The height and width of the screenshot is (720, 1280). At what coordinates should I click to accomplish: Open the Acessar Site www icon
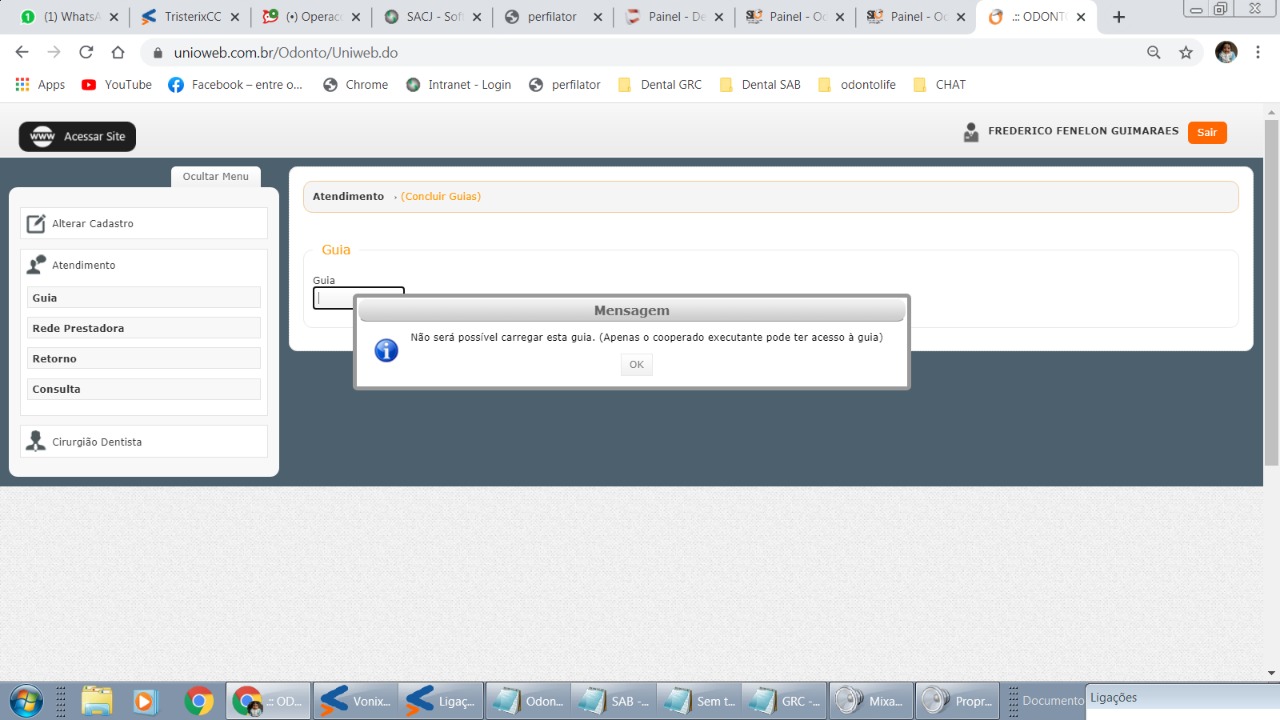point(42,137)
